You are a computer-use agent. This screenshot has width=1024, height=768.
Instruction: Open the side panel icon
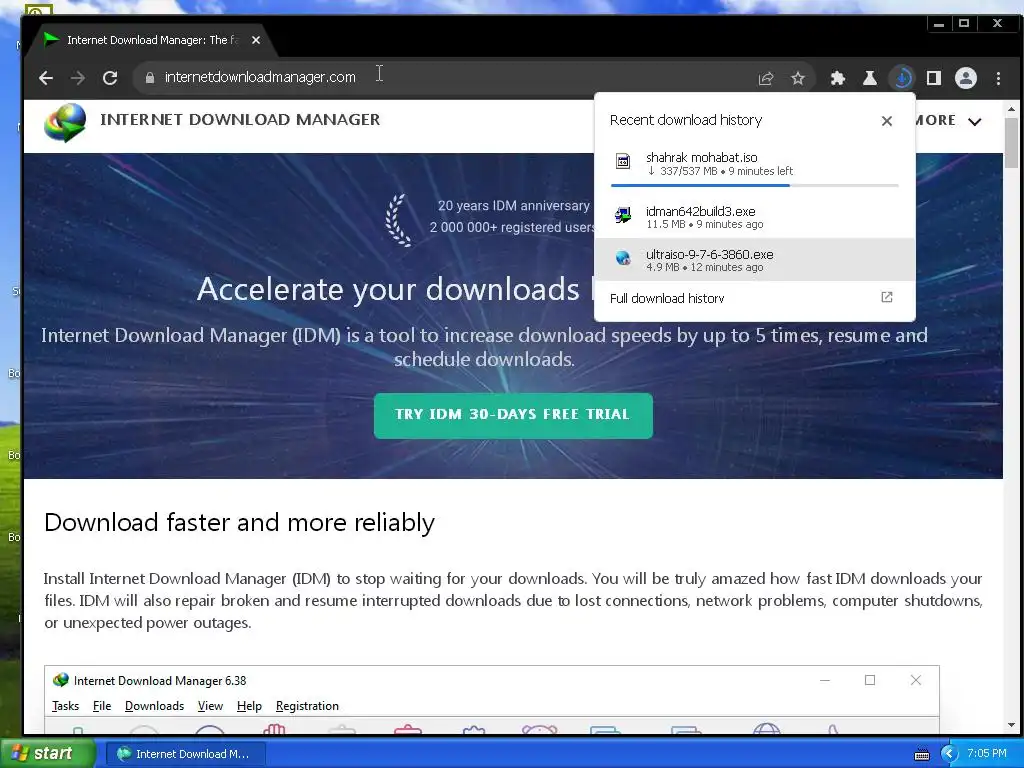click(933, 78)
